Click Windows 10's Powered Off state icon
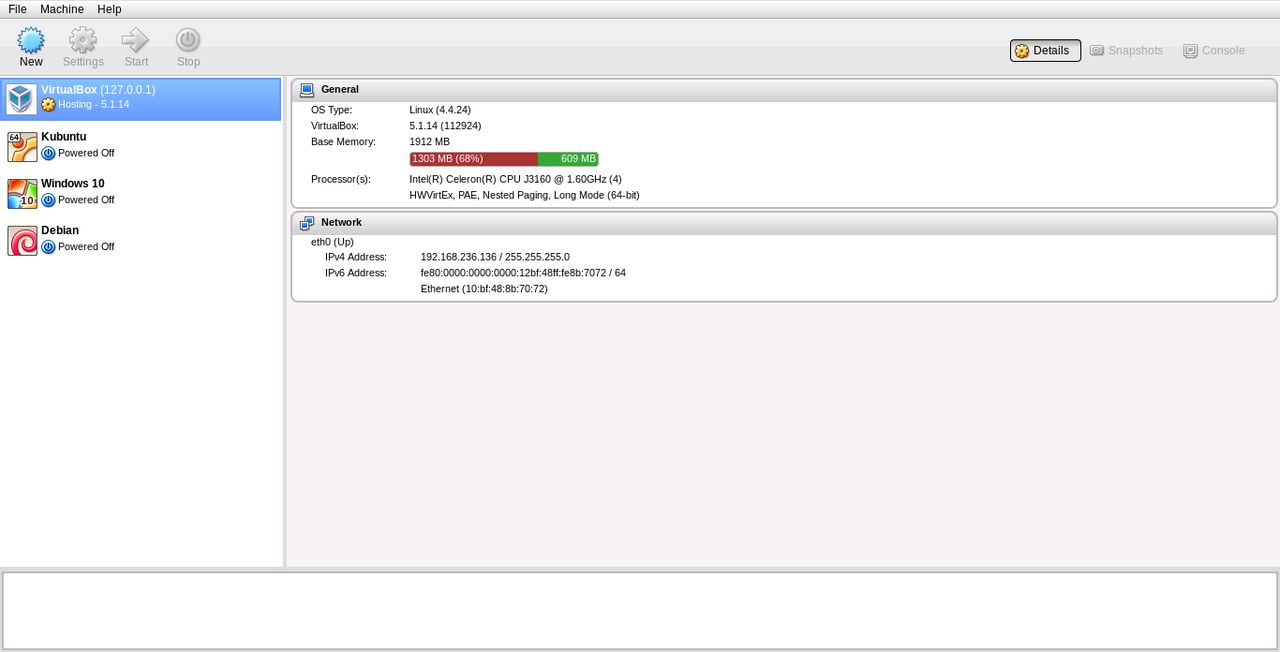 coord(48,200)
